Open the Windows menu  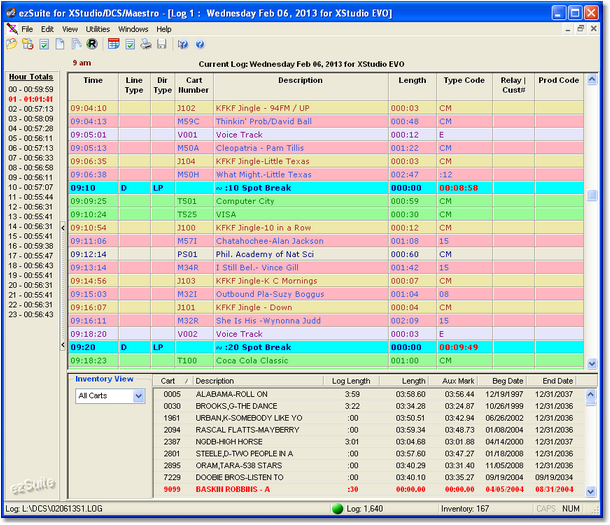133,29
